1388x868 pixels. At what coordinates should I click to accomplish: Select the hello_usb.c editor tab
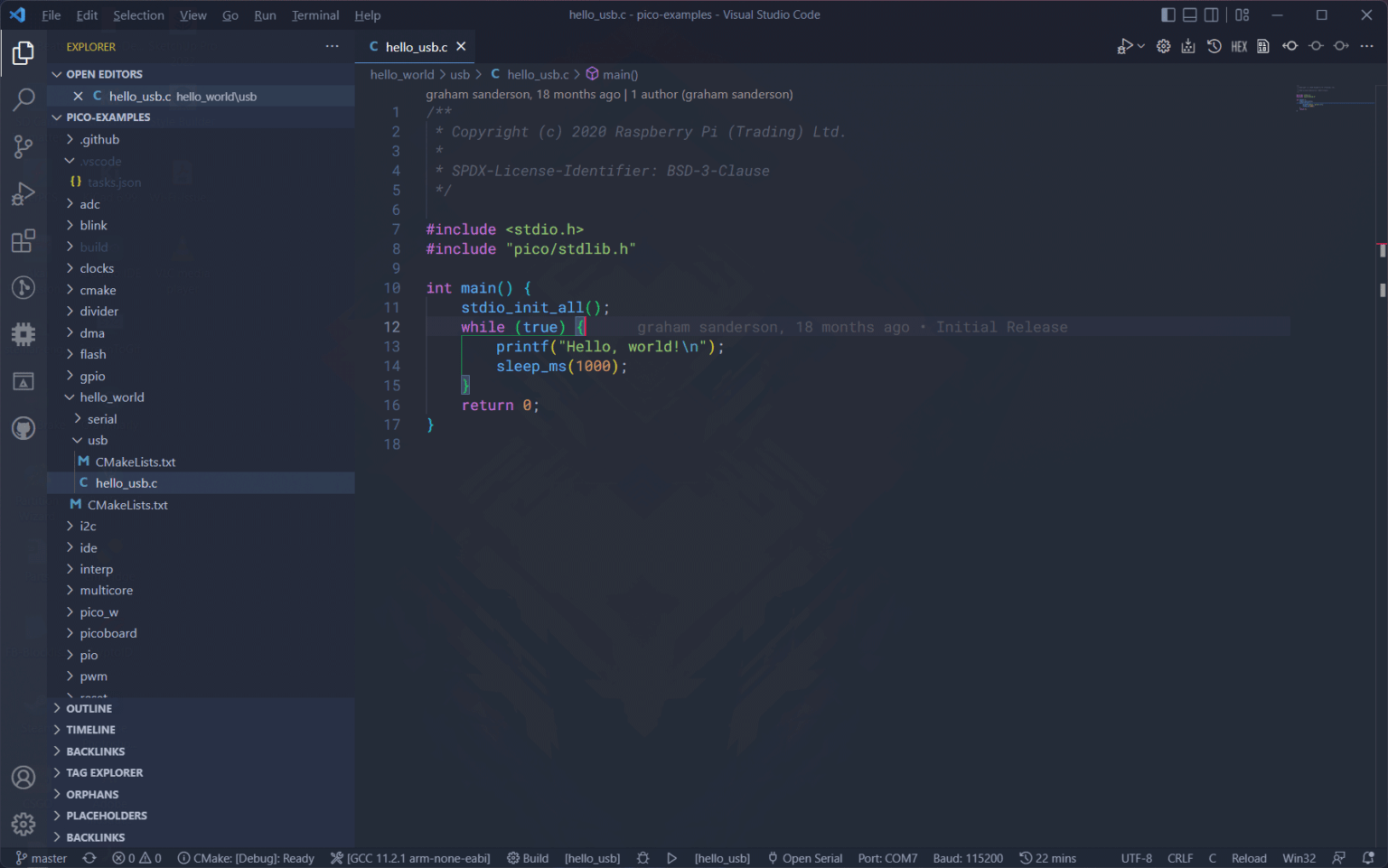(416, 47)
